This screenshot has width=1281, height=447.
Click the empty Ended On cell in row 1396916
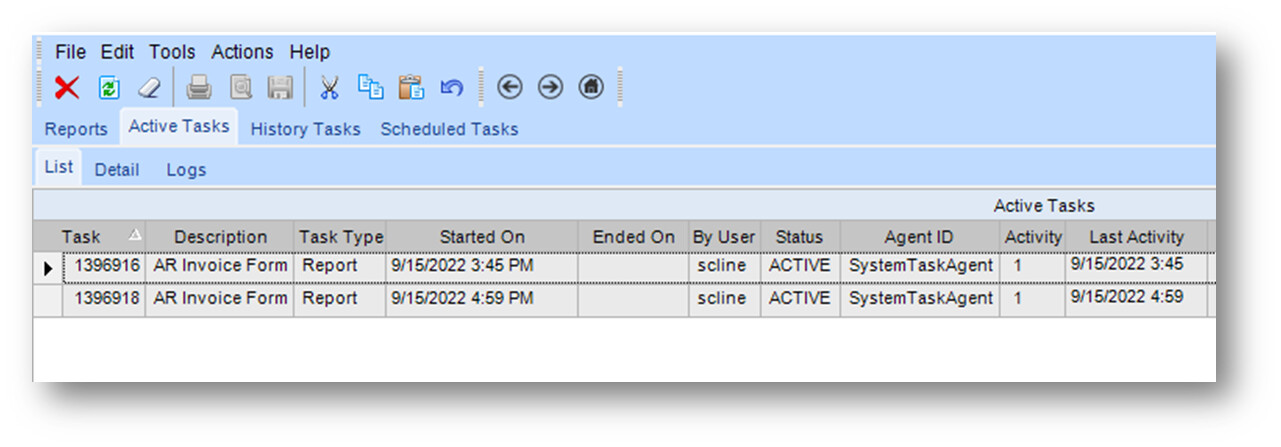click(633, 267)
